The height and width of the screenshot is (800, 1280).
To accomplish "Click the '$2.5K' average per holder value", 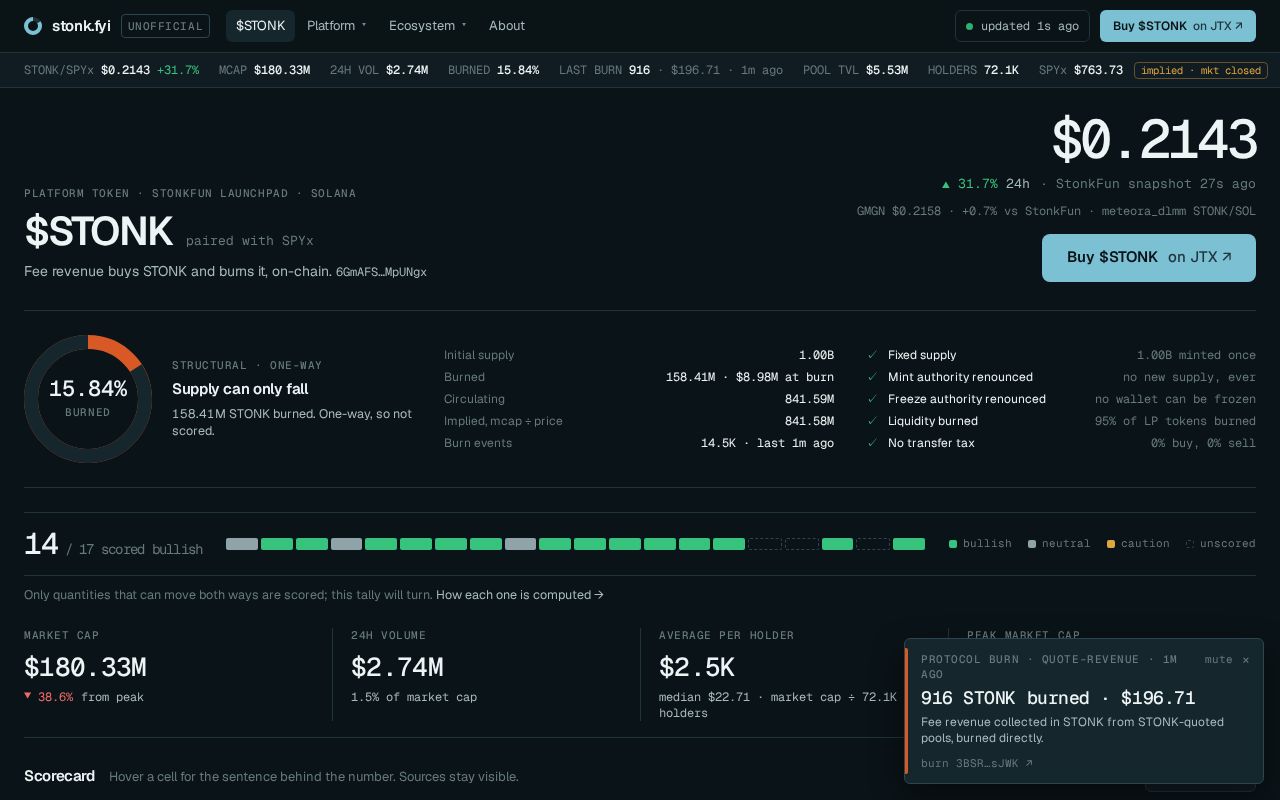I will 697,667.
